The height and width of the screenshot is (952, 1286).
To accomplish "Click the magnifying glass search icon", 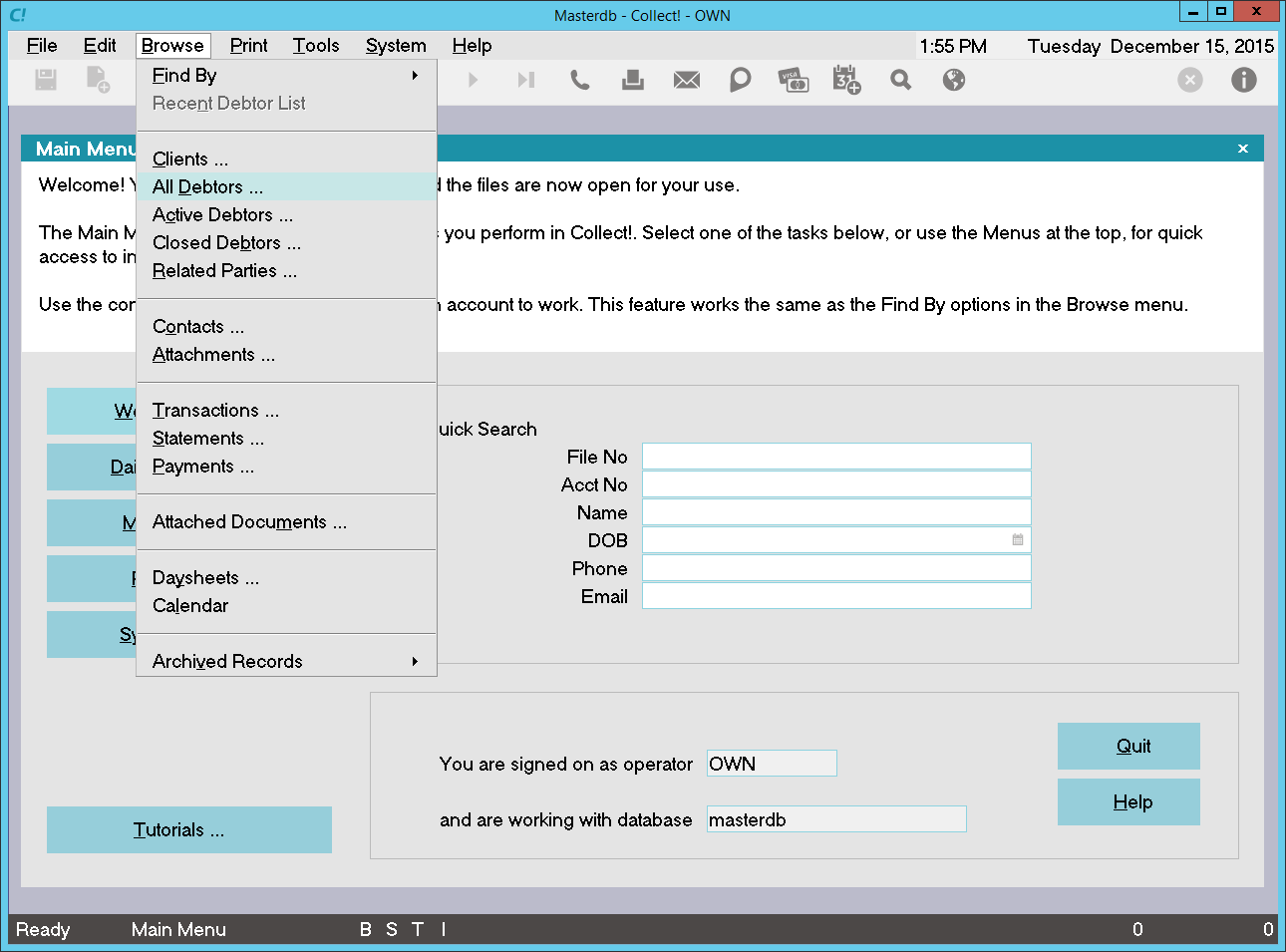I will tap(900, 80).
